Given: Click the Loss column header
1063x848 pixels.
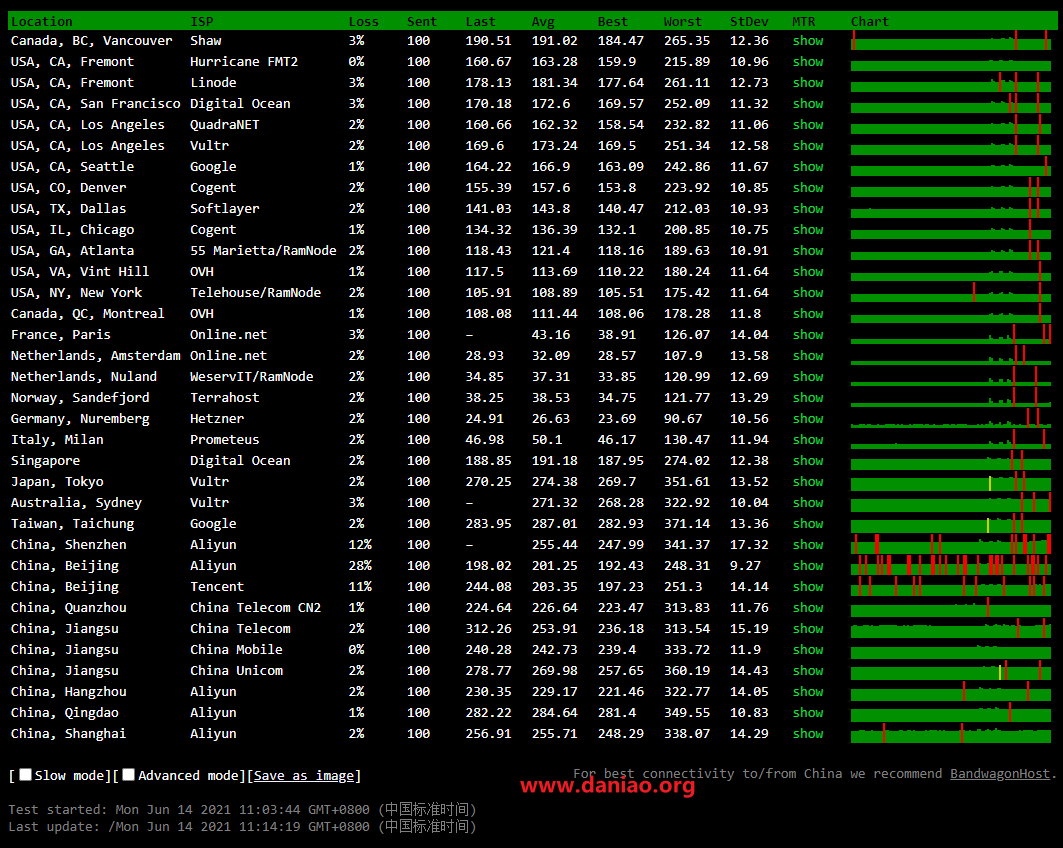Looking at the screenshot, I should pyautogui.click(x=363, y=22).
